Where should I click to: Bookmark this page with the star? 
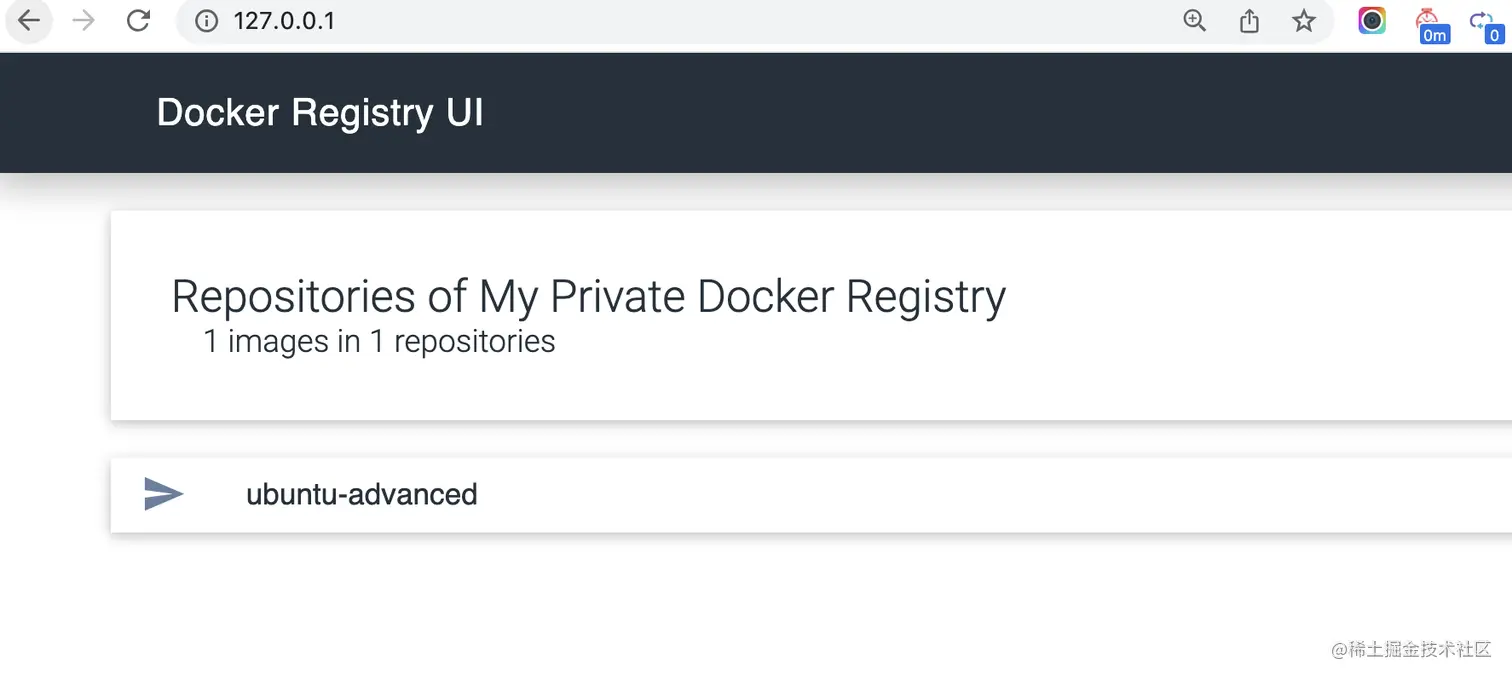[1304, 21]
